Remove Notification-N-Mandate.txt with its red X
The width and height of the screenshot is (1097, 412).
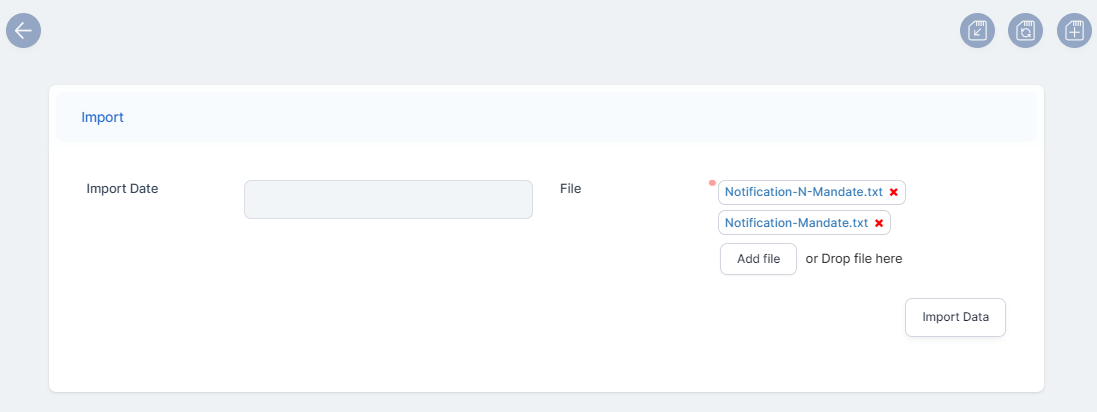[x=894, y=192]
